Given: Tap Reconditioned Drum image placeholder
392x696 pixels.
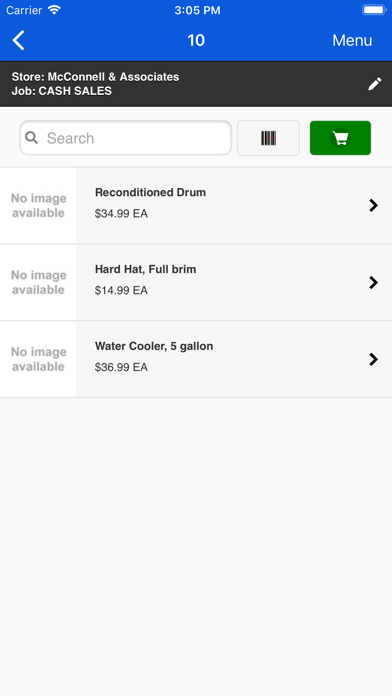Looking at the screenshot, I should click(x=38, y=206).
